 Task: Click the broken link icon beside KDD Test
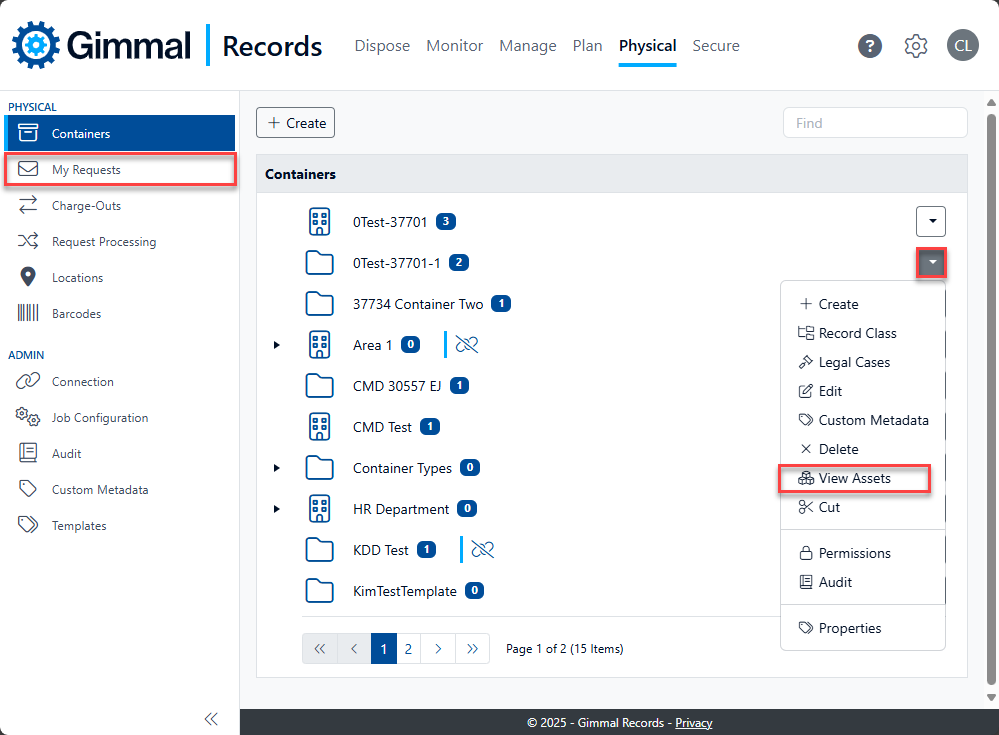pyautogui.click(x=482, y=549)
